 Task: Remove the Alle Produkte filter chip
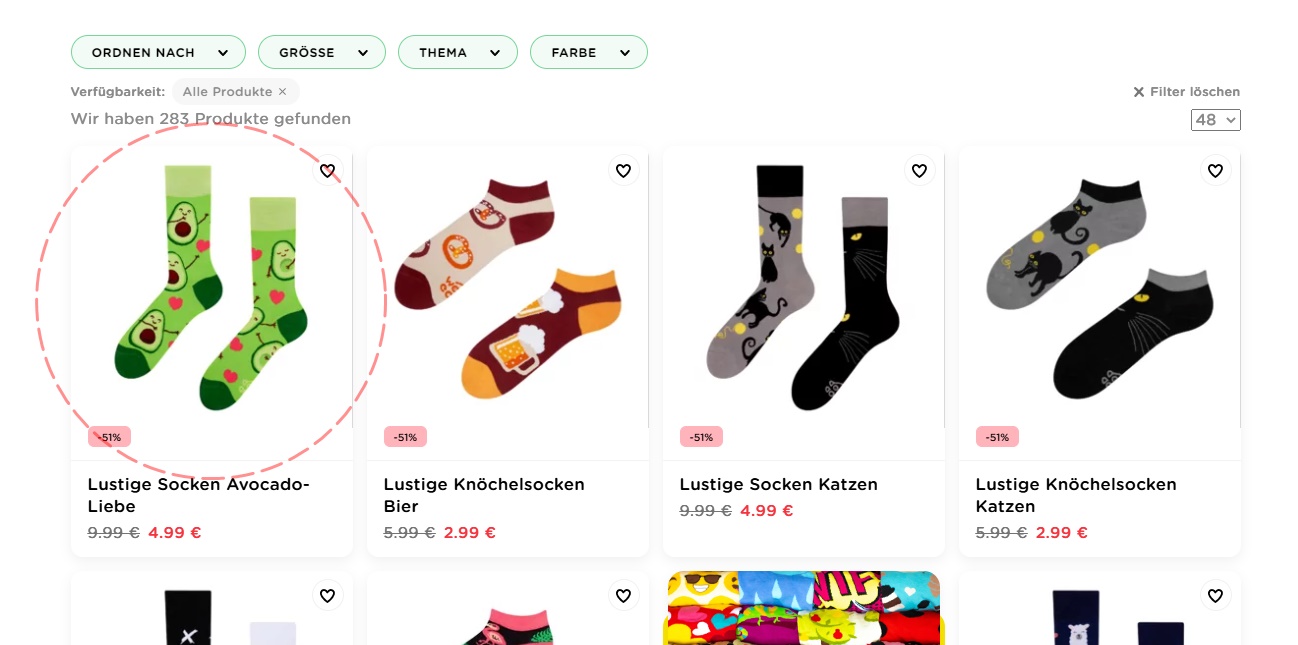[282, 92]
